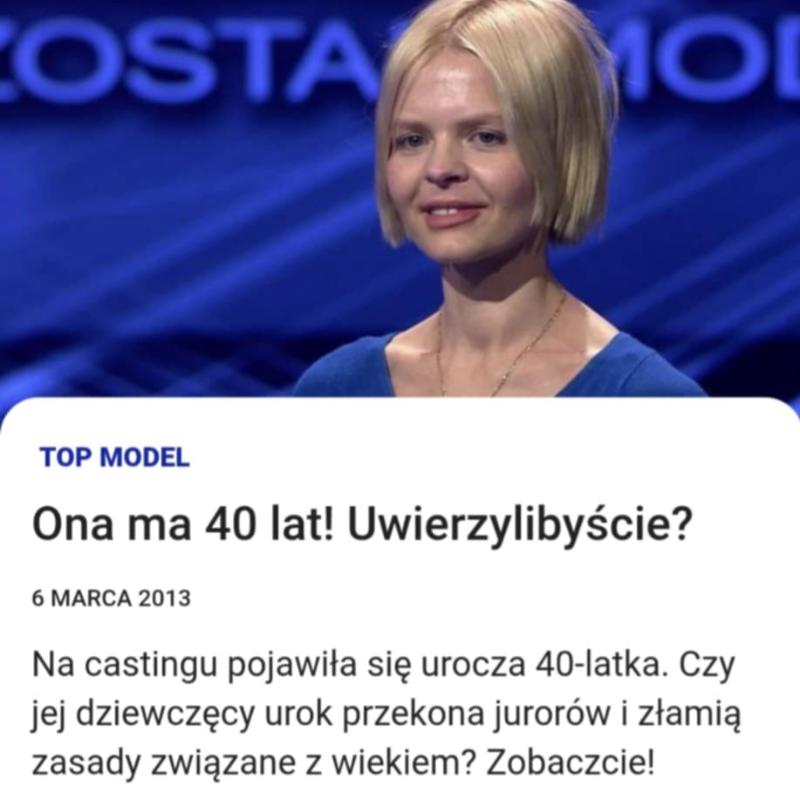Click the line starting "zasady związane z wiekiem?"
This screenshot has height=800, width=800.
[343, 763]
